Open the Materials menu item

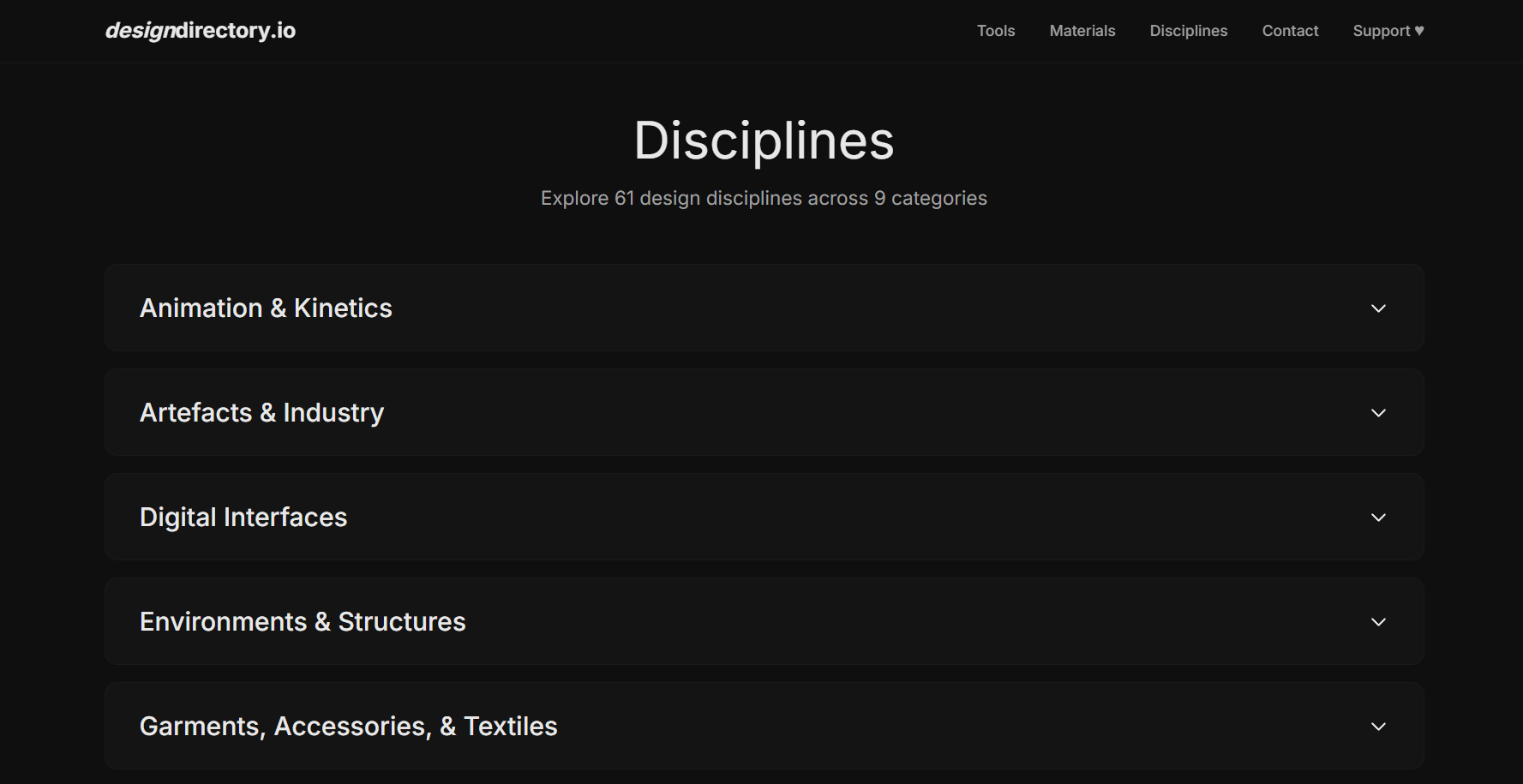[x=1082, y=31]
